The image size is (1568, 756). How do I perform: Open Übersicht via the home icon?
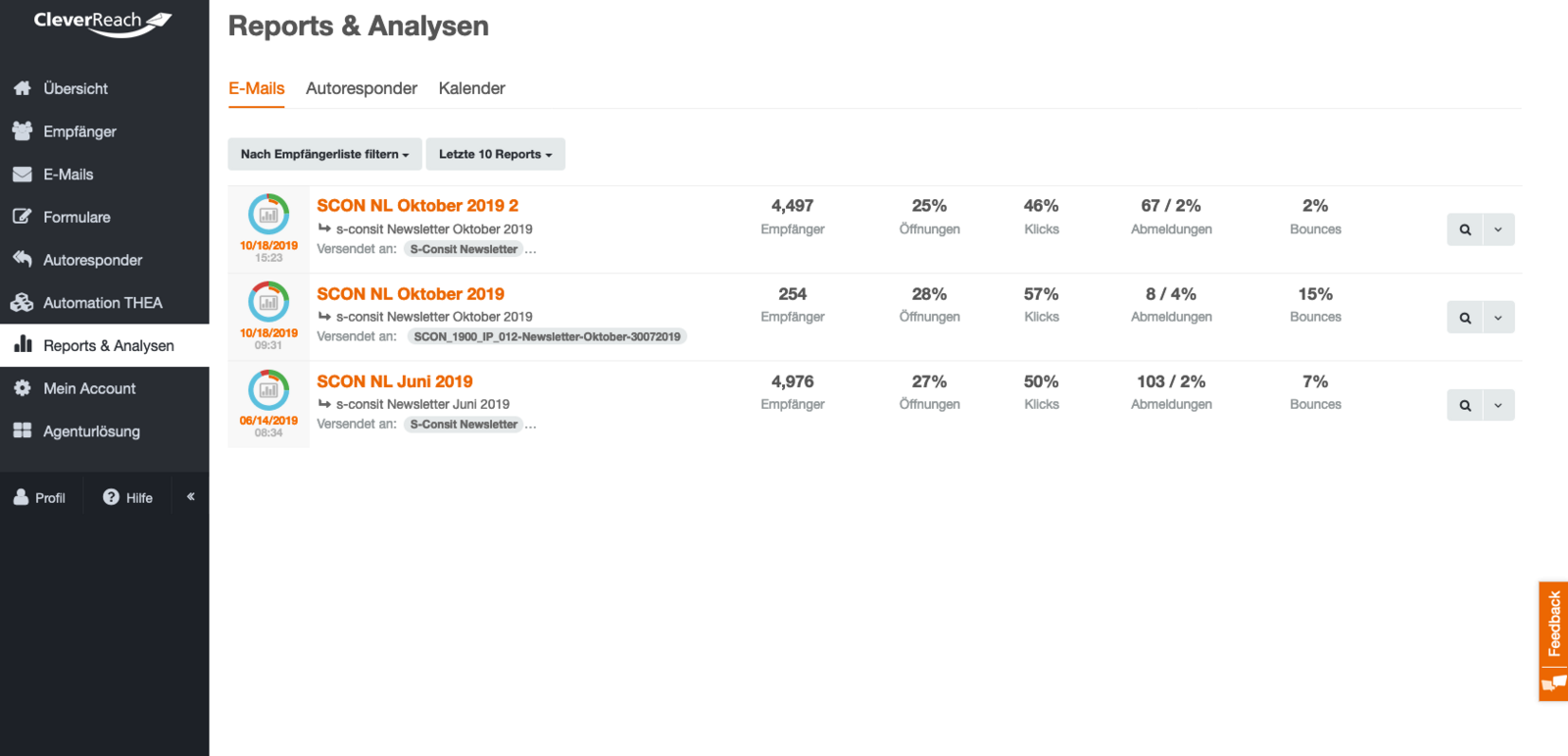[23, 88]
